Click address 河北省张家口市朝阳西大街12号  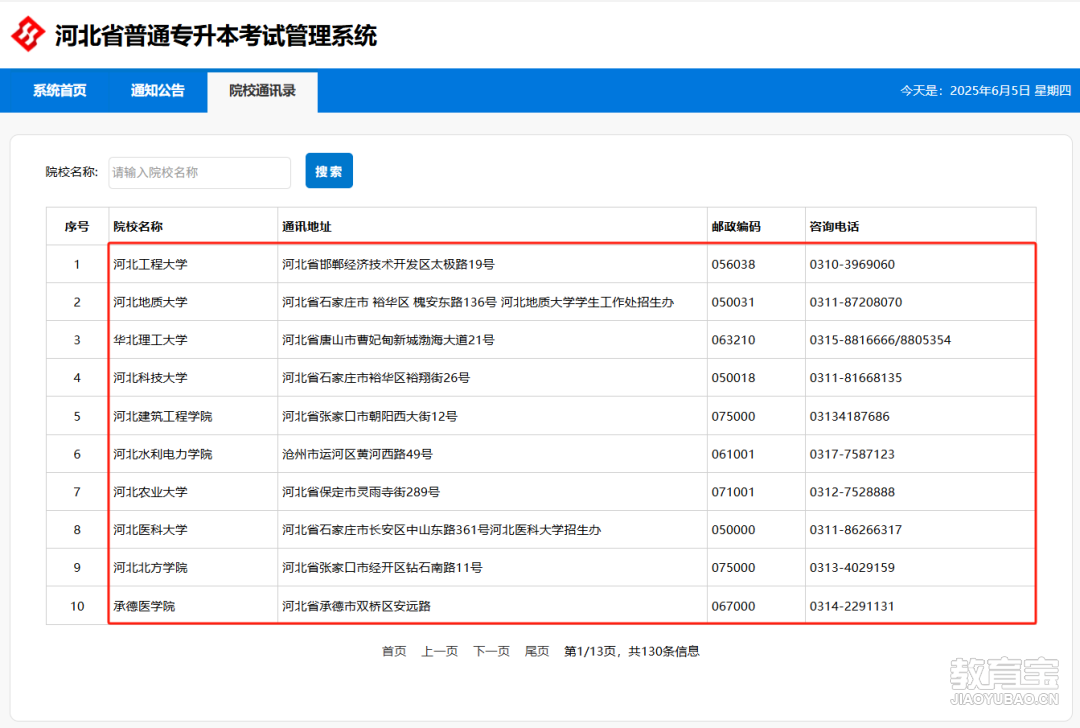click(369, 417)
